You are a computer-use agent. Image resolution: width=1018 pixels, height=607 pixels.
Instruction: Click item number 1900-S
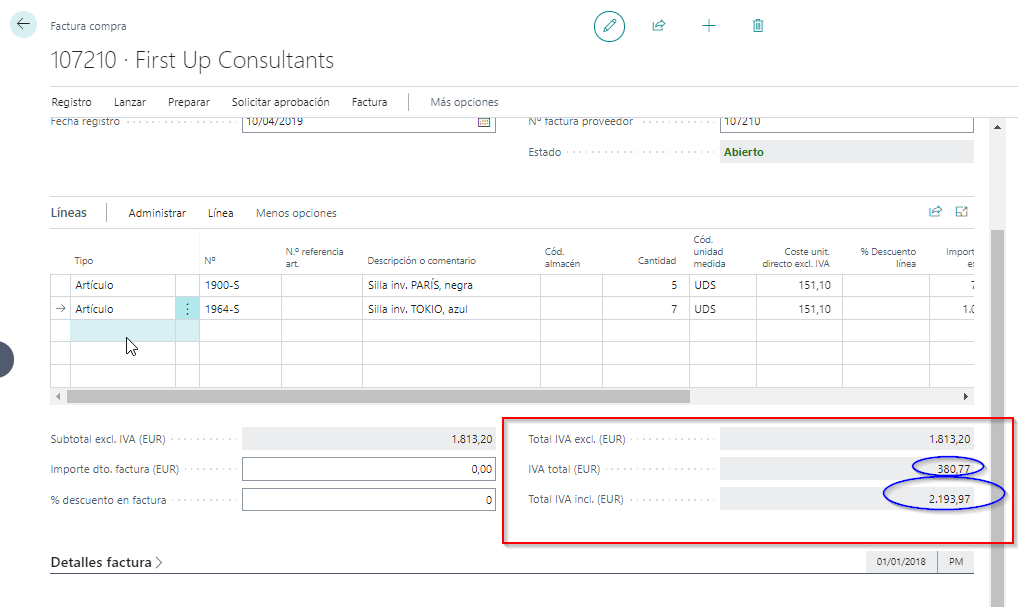(222, 285)
